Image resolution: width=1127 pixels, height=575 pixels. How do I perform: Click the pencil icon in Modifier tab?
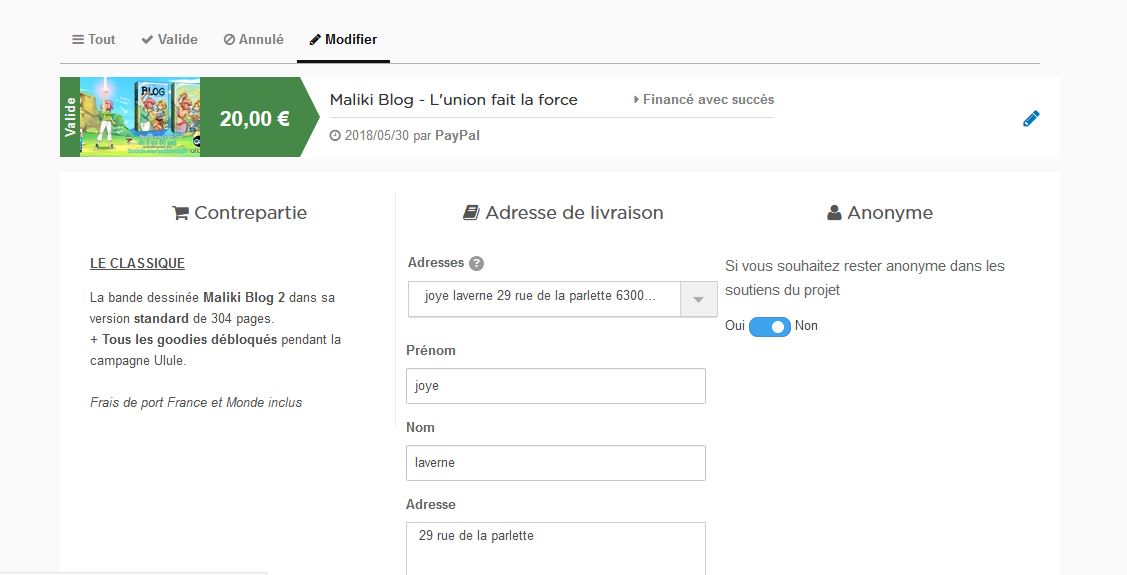pos(315,40)
